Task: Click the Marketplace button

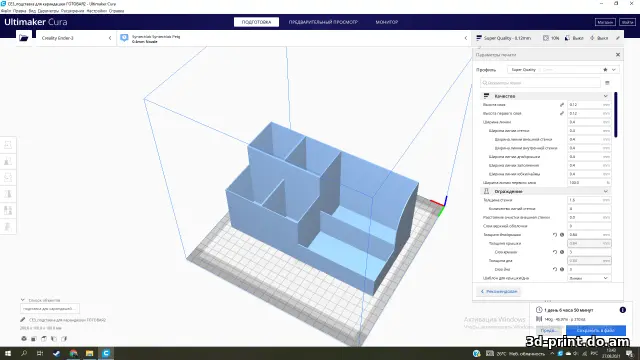Action: coord(605,22)
